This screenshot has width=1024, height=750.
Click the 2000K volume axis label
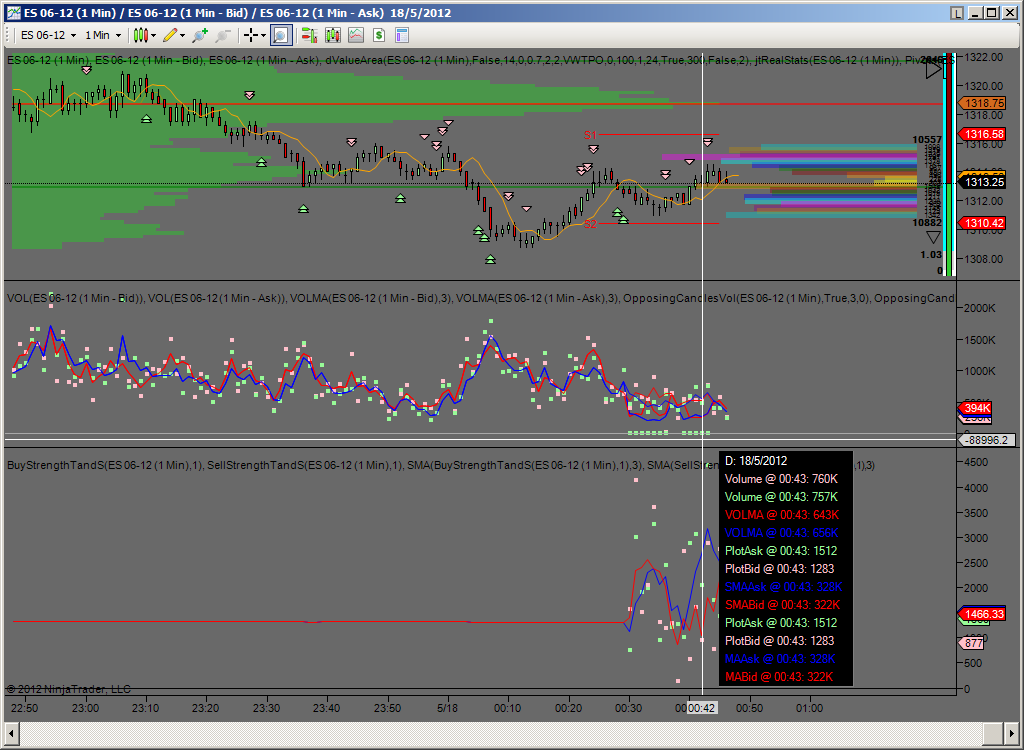point(980,308)
